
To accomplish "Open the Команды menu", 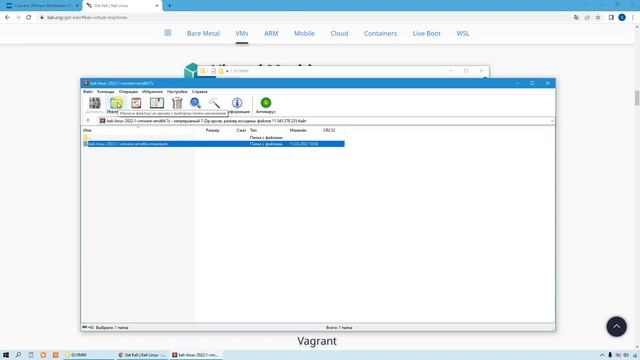I will click(106, 92).
